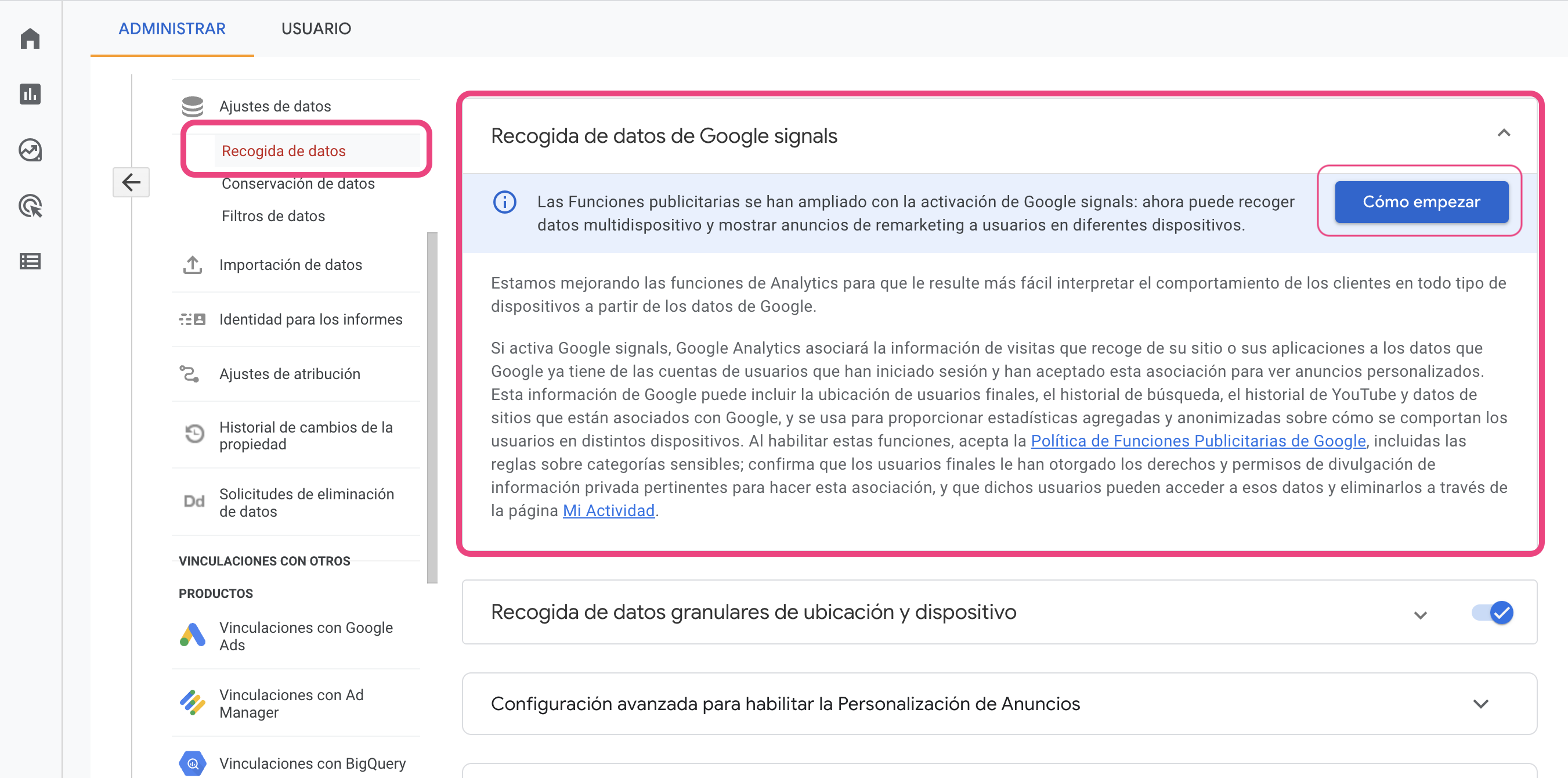Screen dimensions: 1568x778
Task: Select Conservación de datos menu item
Action: click(x=298, y=184)
